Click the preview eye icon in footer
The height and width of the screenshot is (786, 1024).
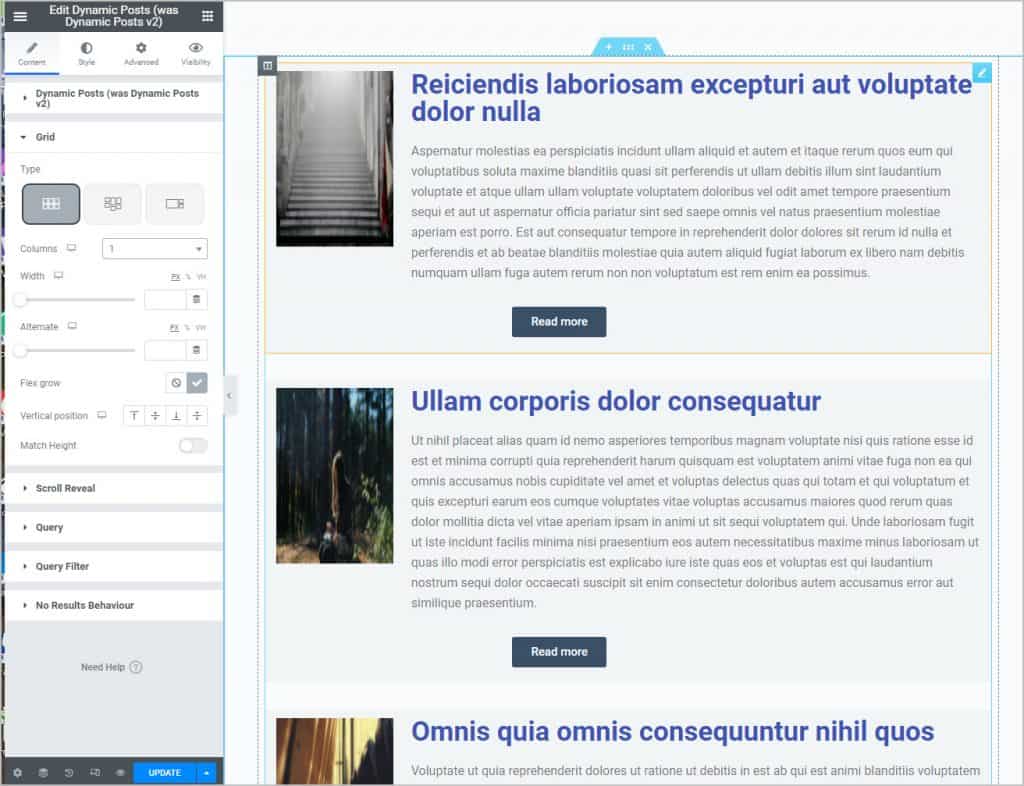pos(120,773)
